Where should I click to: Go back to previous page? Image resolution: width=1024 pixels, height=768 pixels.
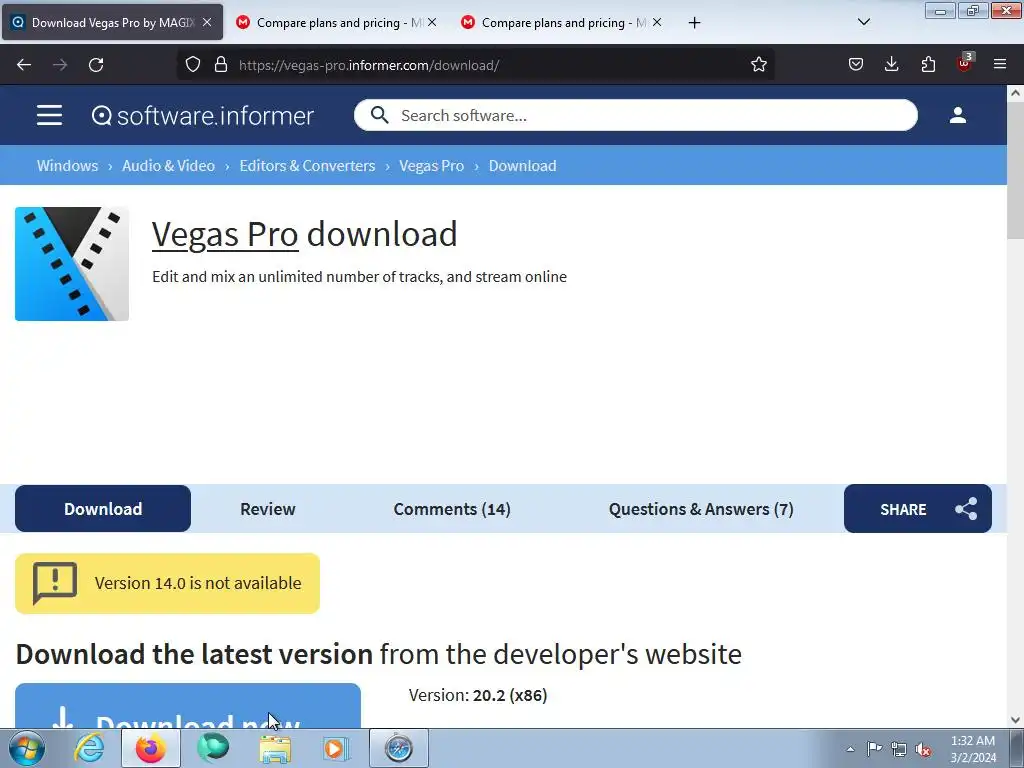point(24,65)
